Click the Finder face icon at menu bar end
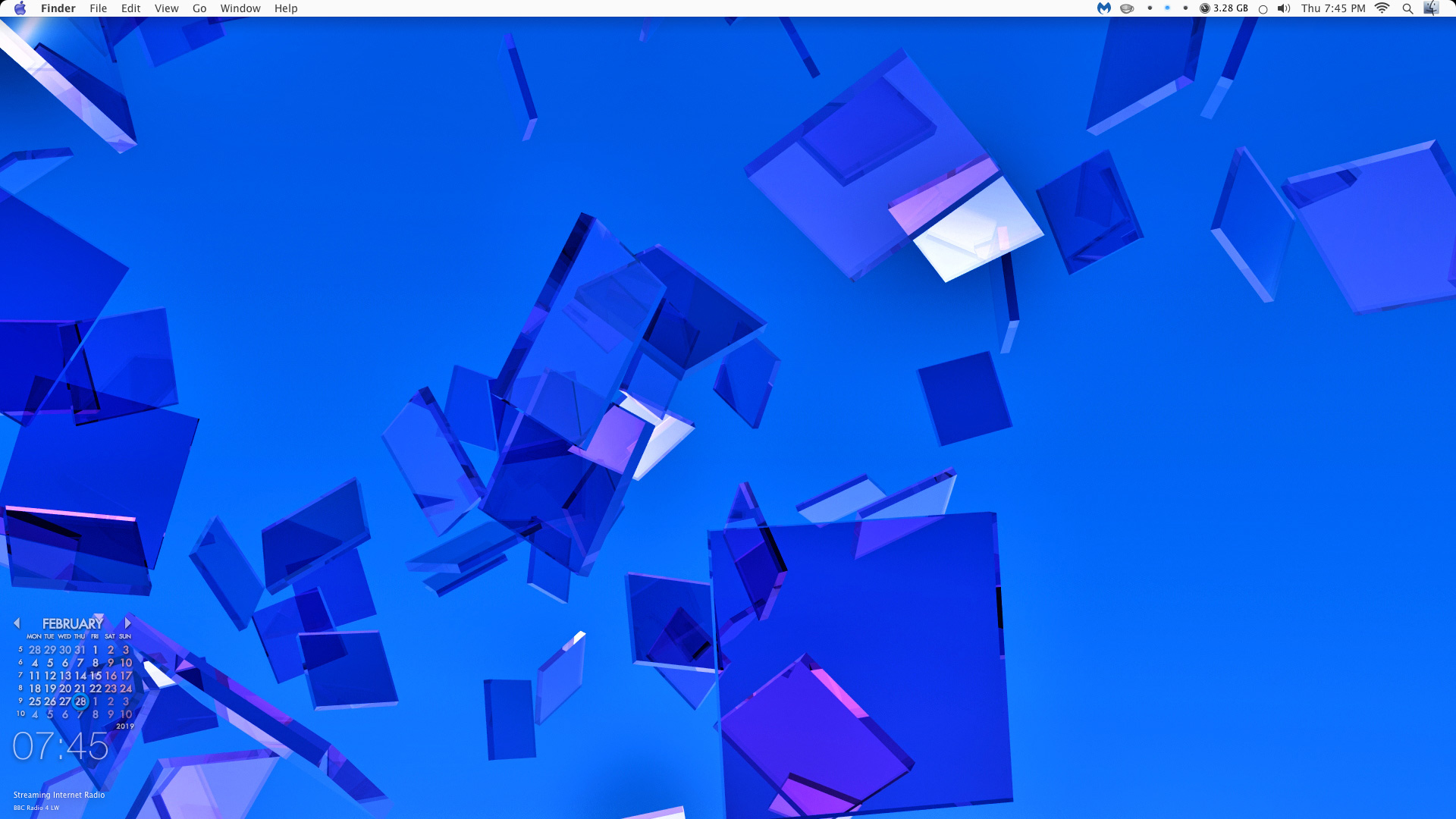 click(1431, 8)
